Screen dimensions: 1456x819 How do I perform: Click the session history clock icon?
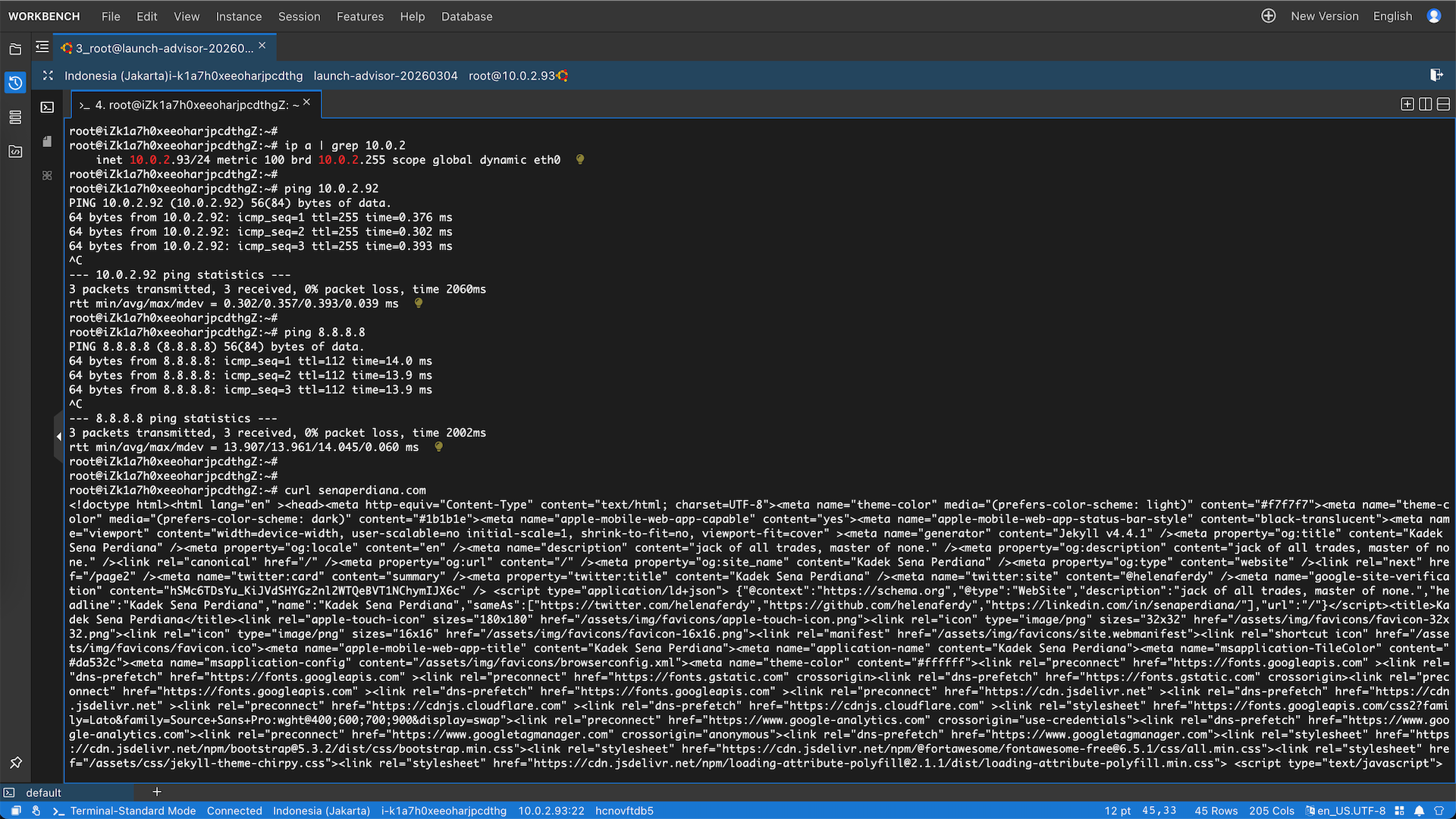click(x=15, y=82)
